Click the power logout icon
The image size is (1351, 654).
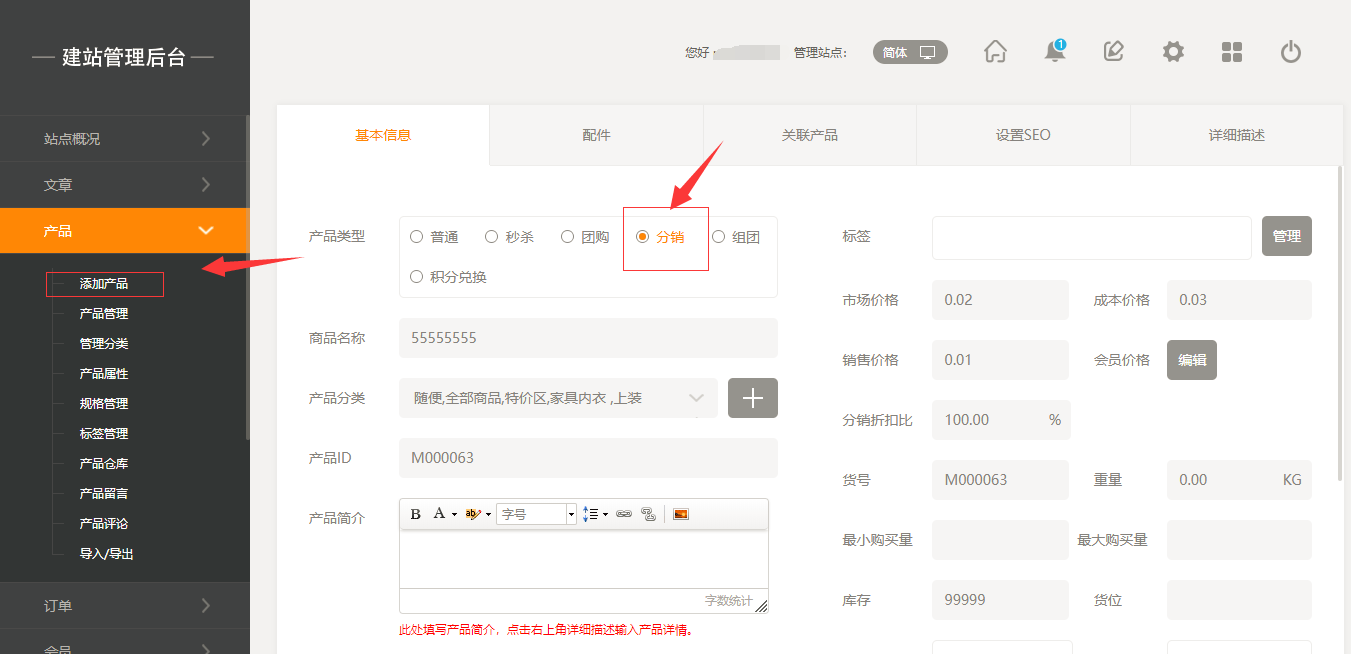[1291, 52]
